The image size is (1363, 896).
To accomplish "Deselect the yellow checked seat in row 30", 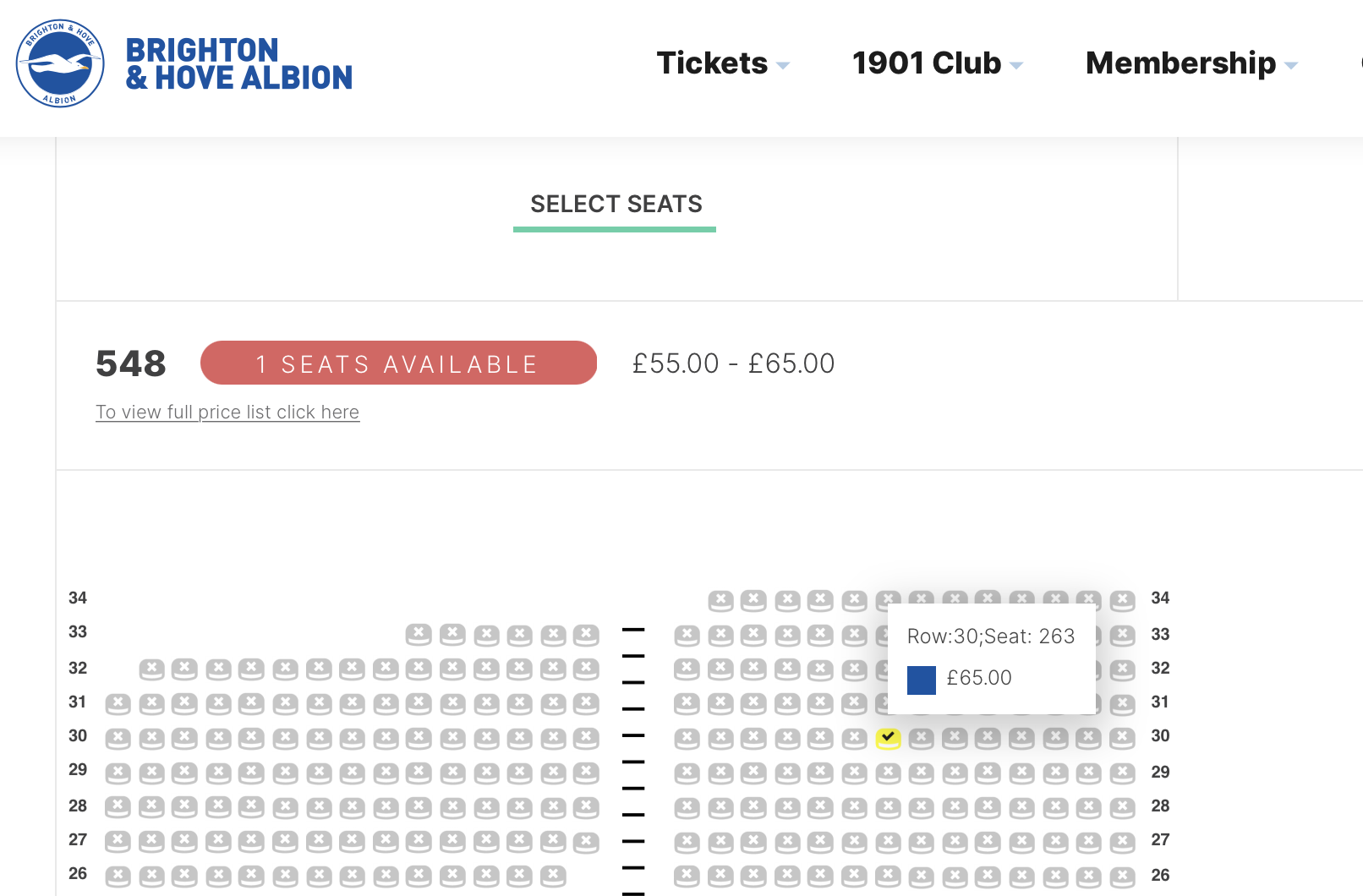I will tap(888, 738).
